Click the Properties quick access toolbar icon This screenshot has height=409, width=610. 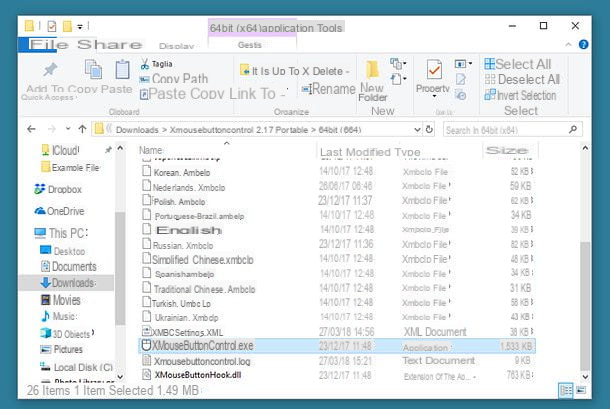(x=51, y=26)
